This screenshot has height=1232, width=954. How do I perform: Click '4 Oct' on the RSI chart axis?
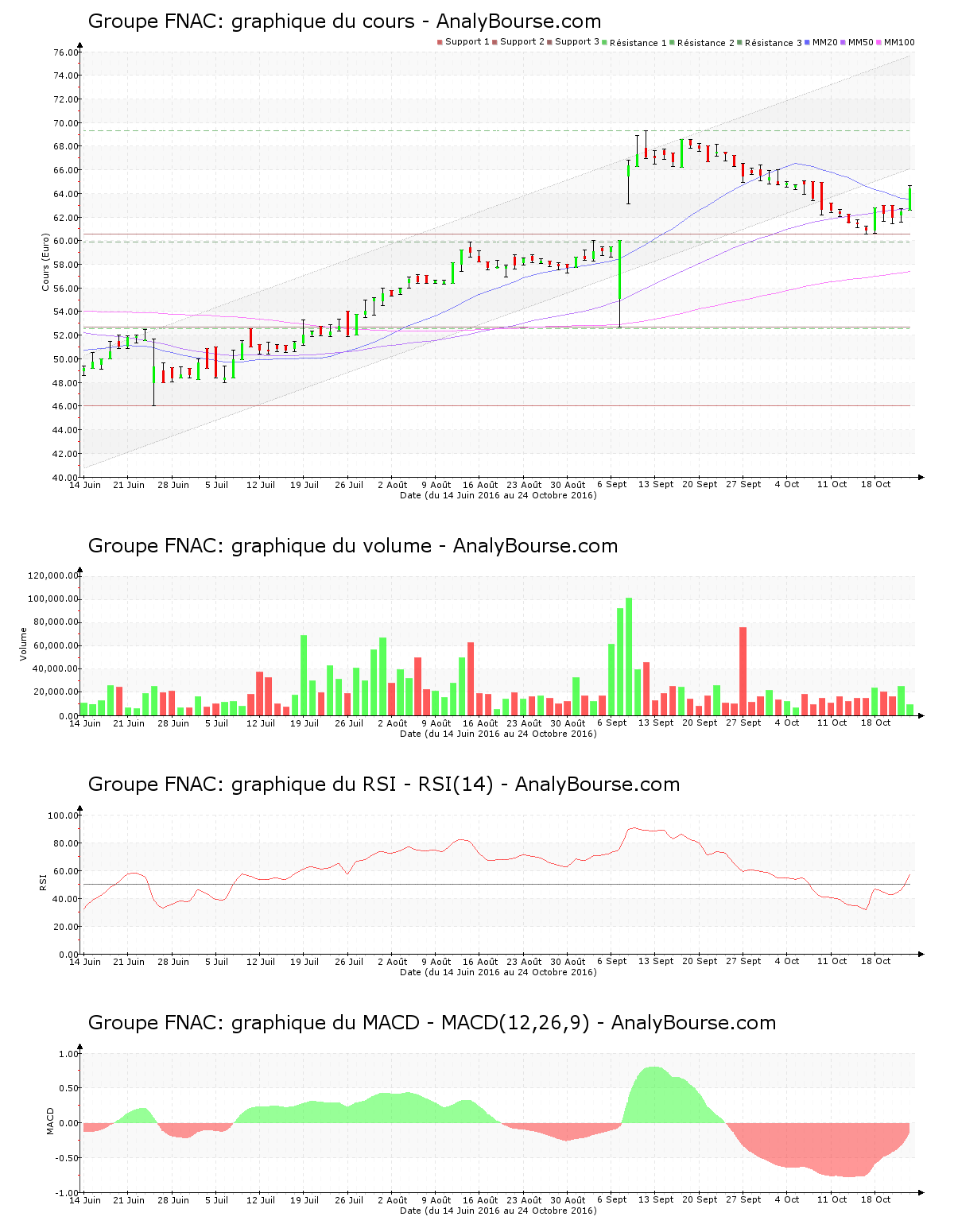[x=787, y=962]
